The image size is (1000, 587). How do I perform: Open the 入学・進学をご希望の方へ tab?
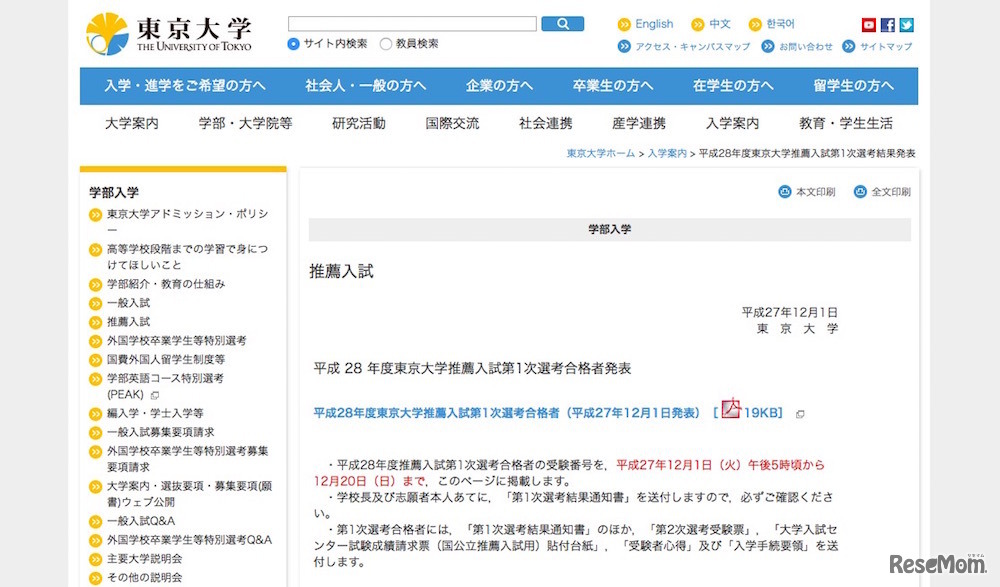pos(185,86)
